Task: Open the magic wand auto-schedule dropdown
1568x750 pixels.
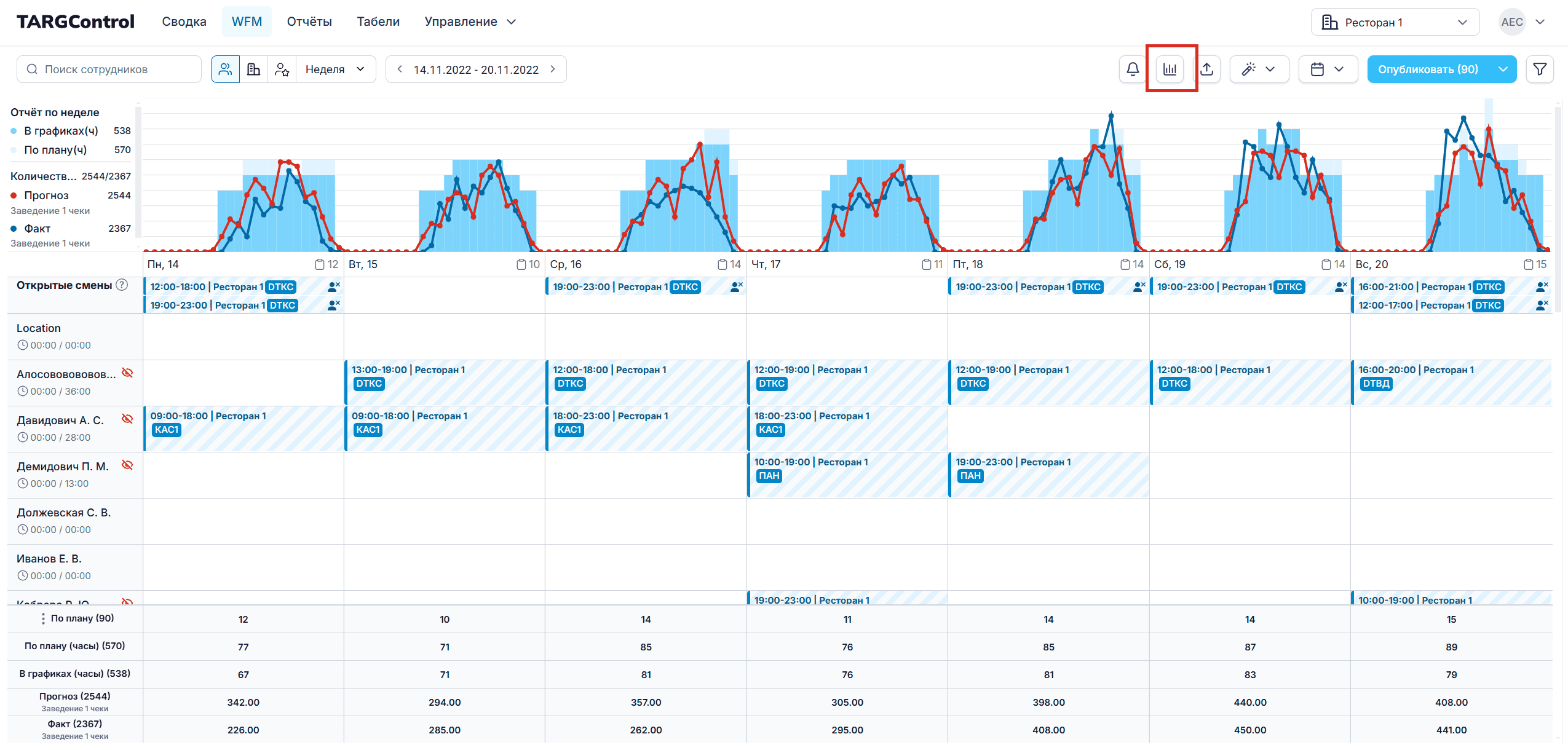Action: (1258, 69)
